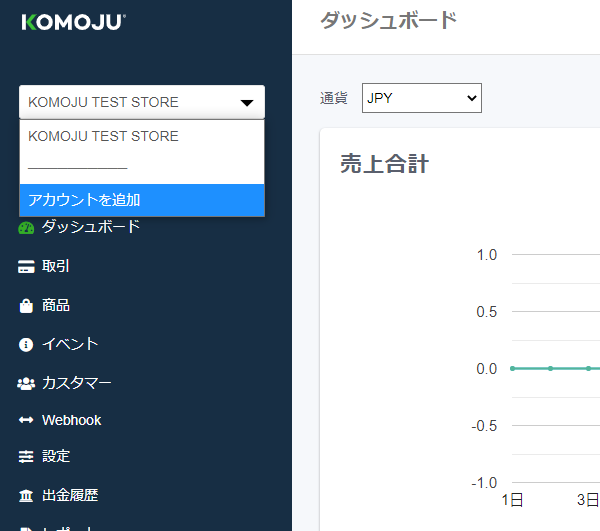The height and width of the screenshot is (531, 600).
Task: Click the 0.0 y-axis label
Action: click(487, 369)
